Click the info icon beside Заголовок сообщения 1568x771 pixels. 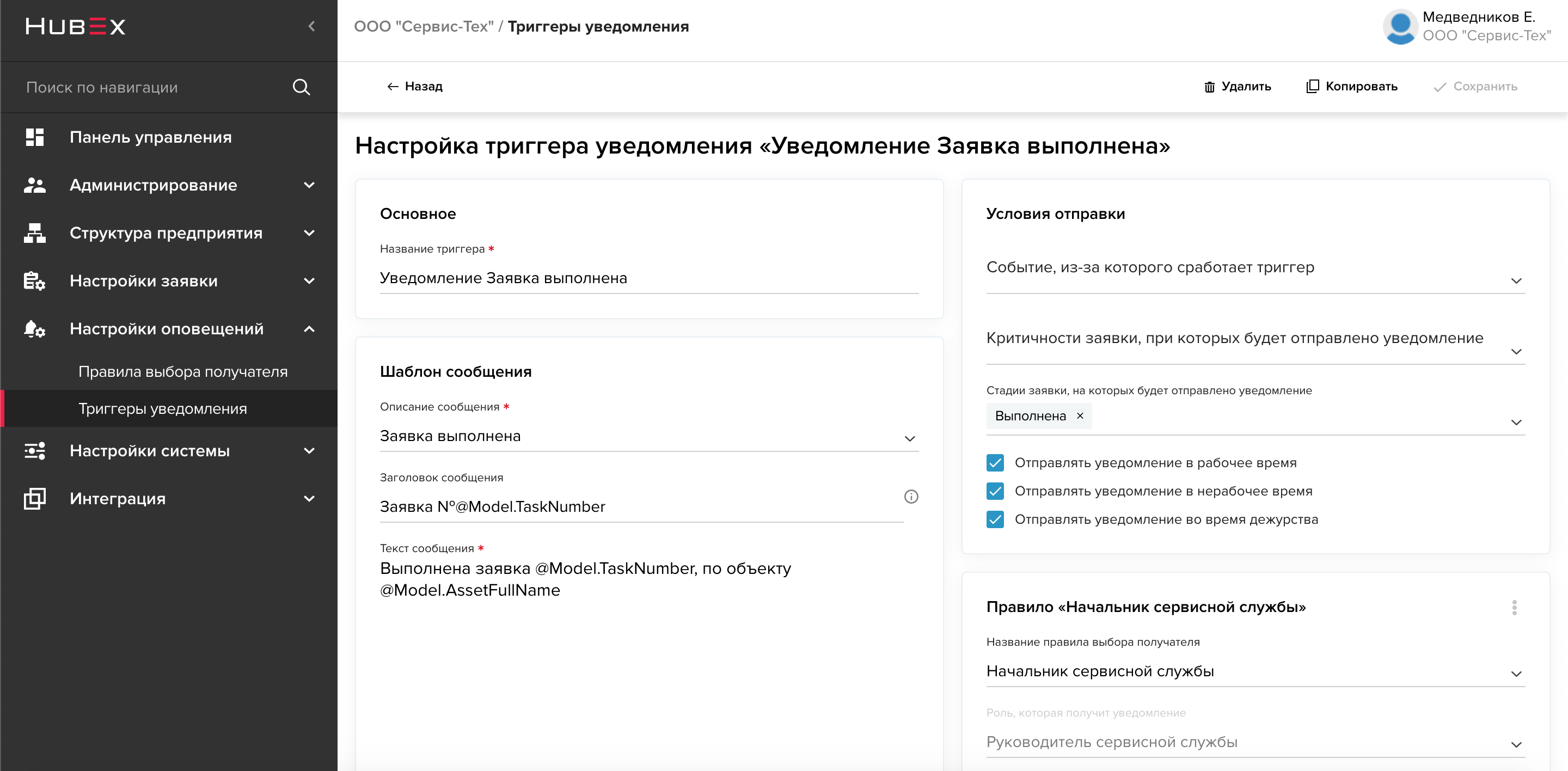[911, 497]
